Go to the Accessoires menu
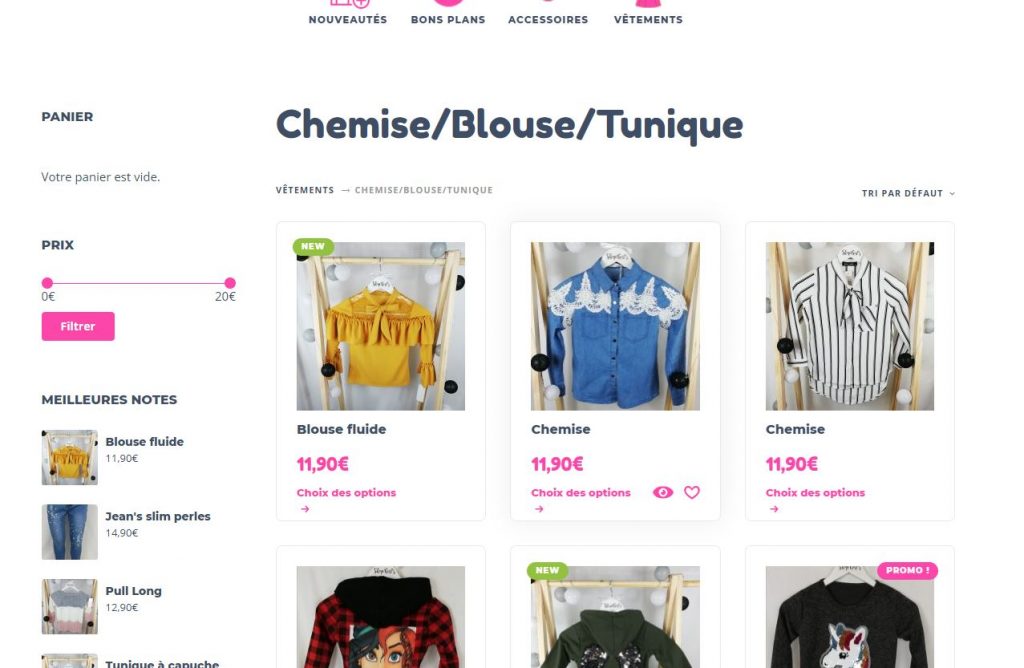Screen dimensions: 1024x668 548,20
